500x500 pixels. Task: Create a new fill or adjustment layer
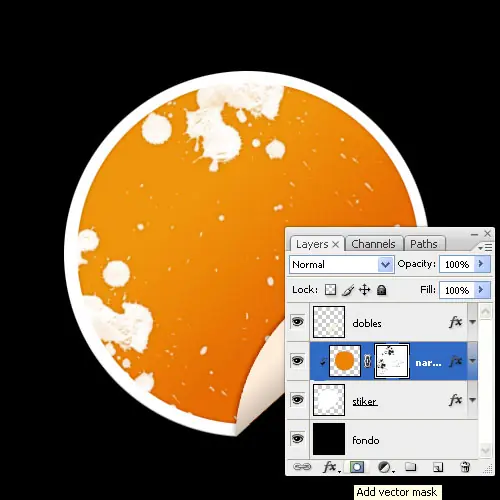(x=385, y=467)
